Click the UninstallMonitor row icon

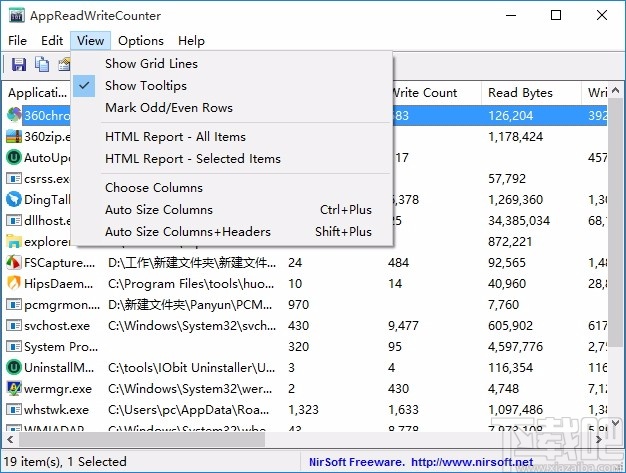click(14, 367)
